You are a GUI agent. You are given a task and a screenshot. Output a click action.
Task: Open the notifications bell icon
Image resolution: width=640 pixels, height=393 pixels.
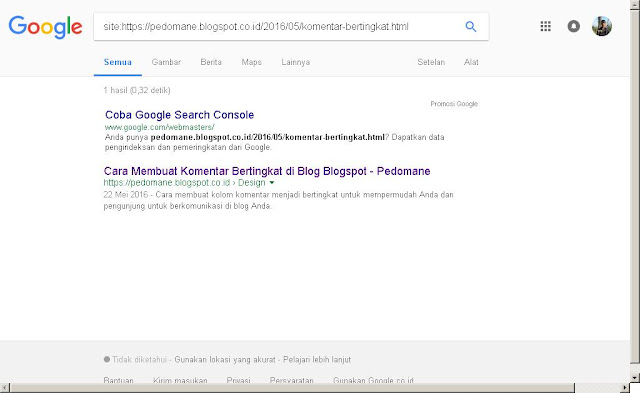pyautogui.click(x=573, y=26)
